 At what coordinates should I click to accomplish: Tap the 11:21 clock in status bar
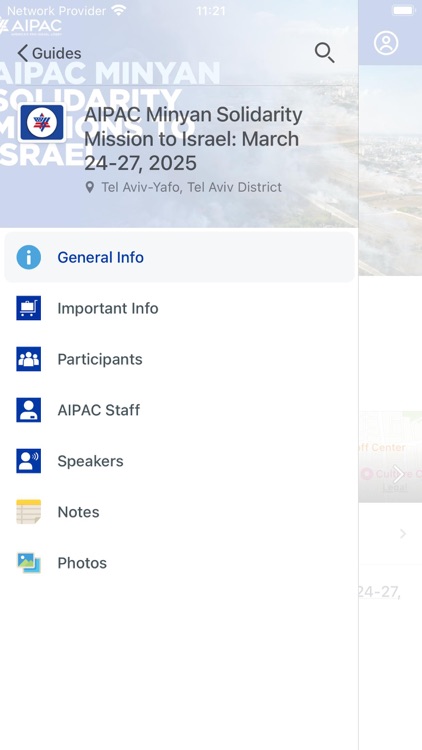tap(211, 11)
